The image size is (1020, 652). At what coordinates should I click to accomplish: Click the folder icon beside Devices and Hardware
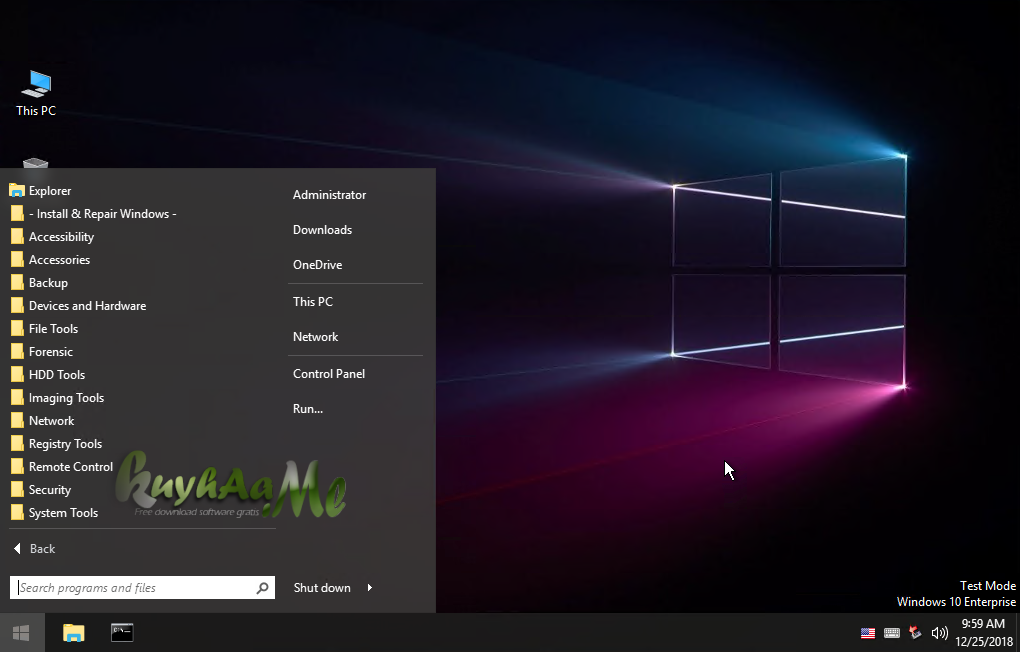(x=18, y=306)
